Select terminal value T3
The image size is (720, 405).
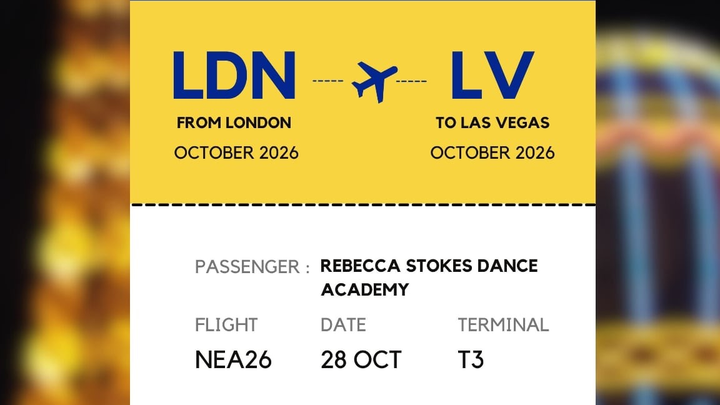(471, 359)
